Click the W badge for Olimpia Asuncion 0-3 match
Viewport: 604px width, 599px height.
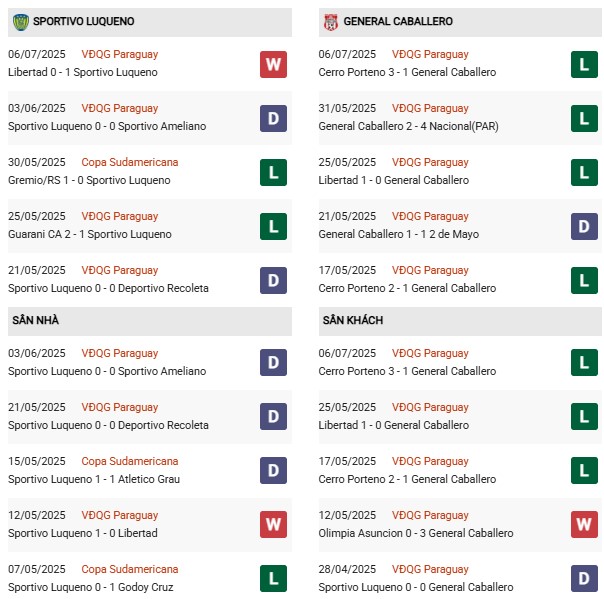click(x=584, y=525)
